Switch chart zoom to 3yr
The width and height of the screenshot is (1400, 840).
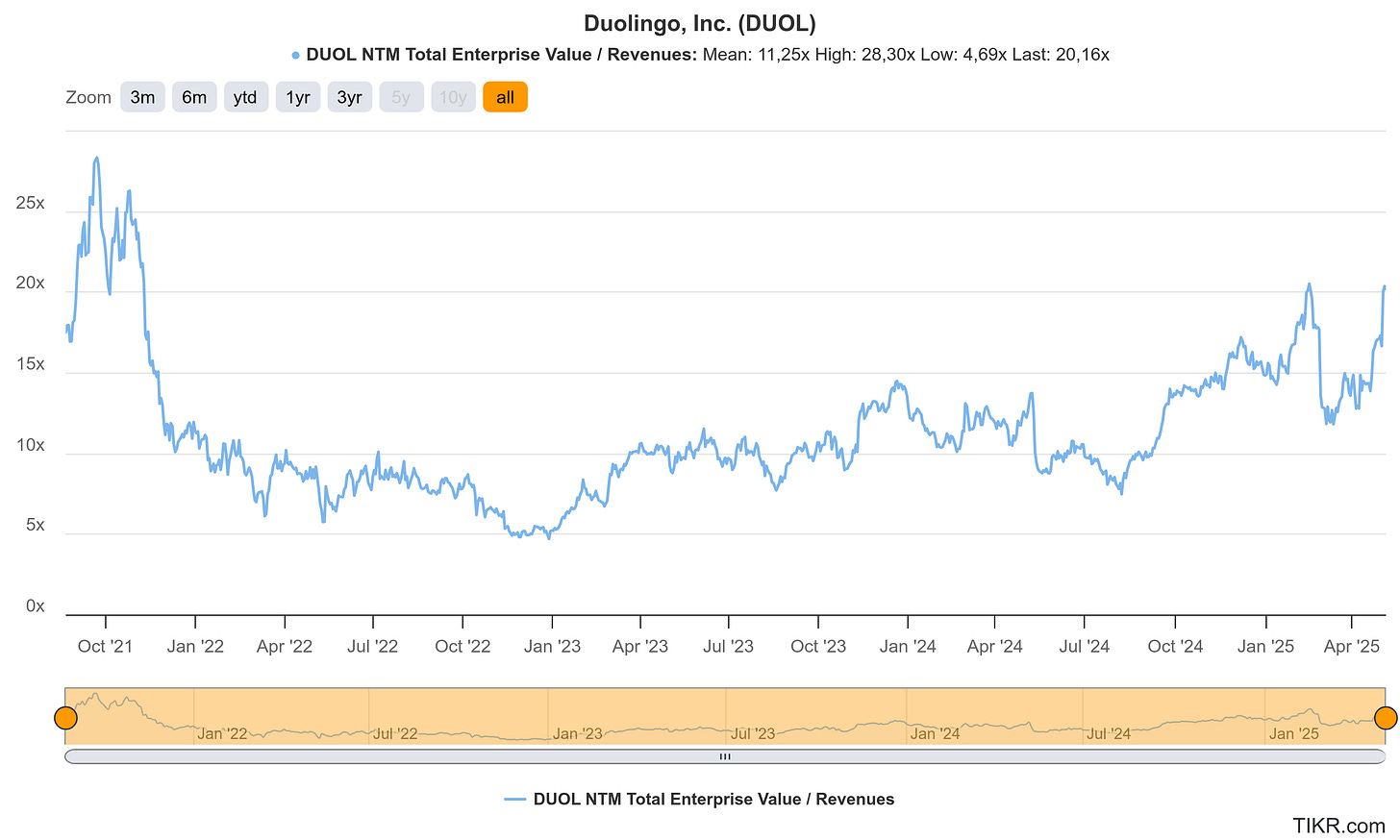350,97
